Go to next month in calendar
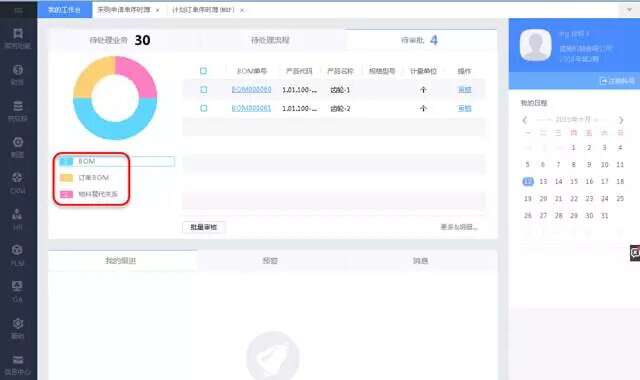Viewport: 640px width, 380px height. tap(621, 120)
